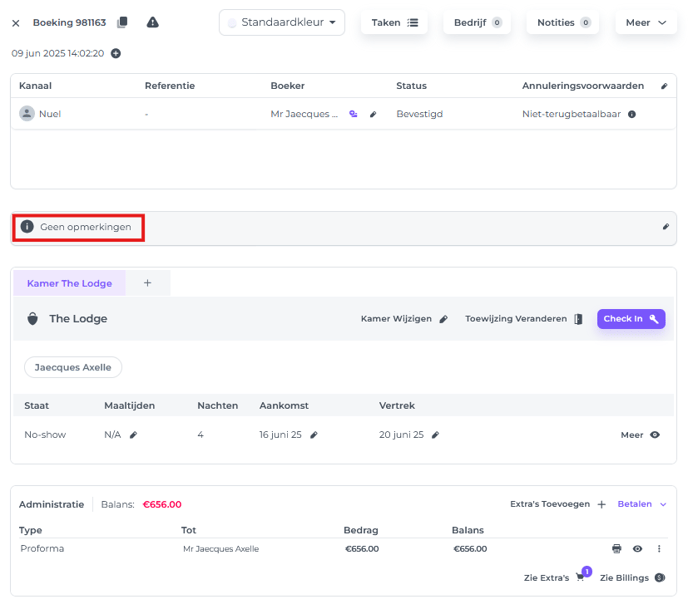
Task: Click the Check In button
Action: (x=631, y=319)
